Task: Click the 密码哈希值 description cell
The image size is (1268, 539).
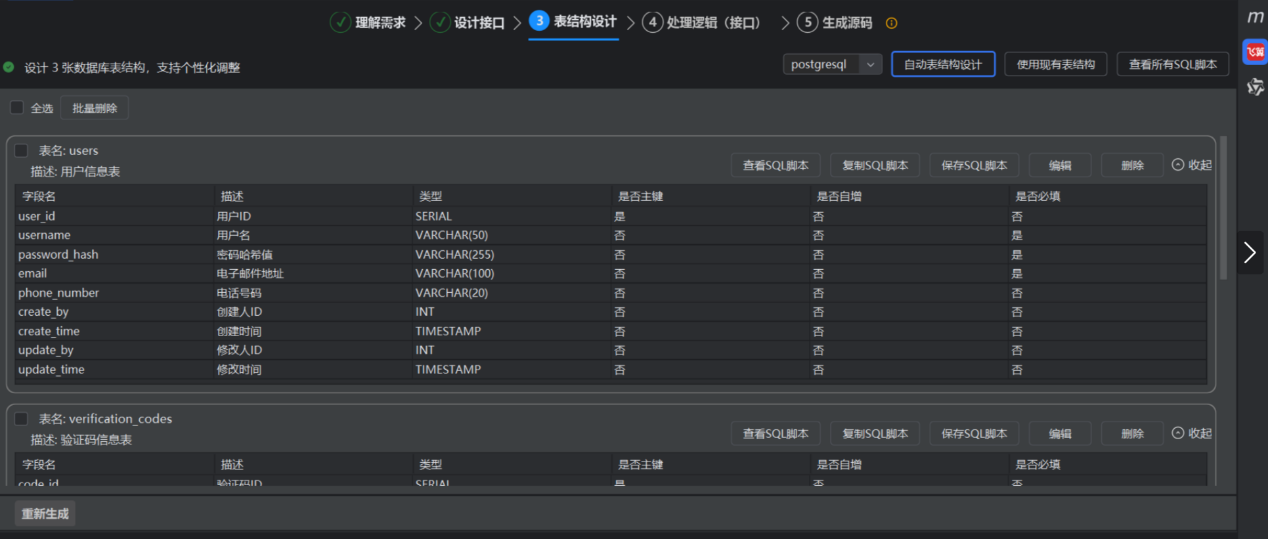Action: (312, 255)
